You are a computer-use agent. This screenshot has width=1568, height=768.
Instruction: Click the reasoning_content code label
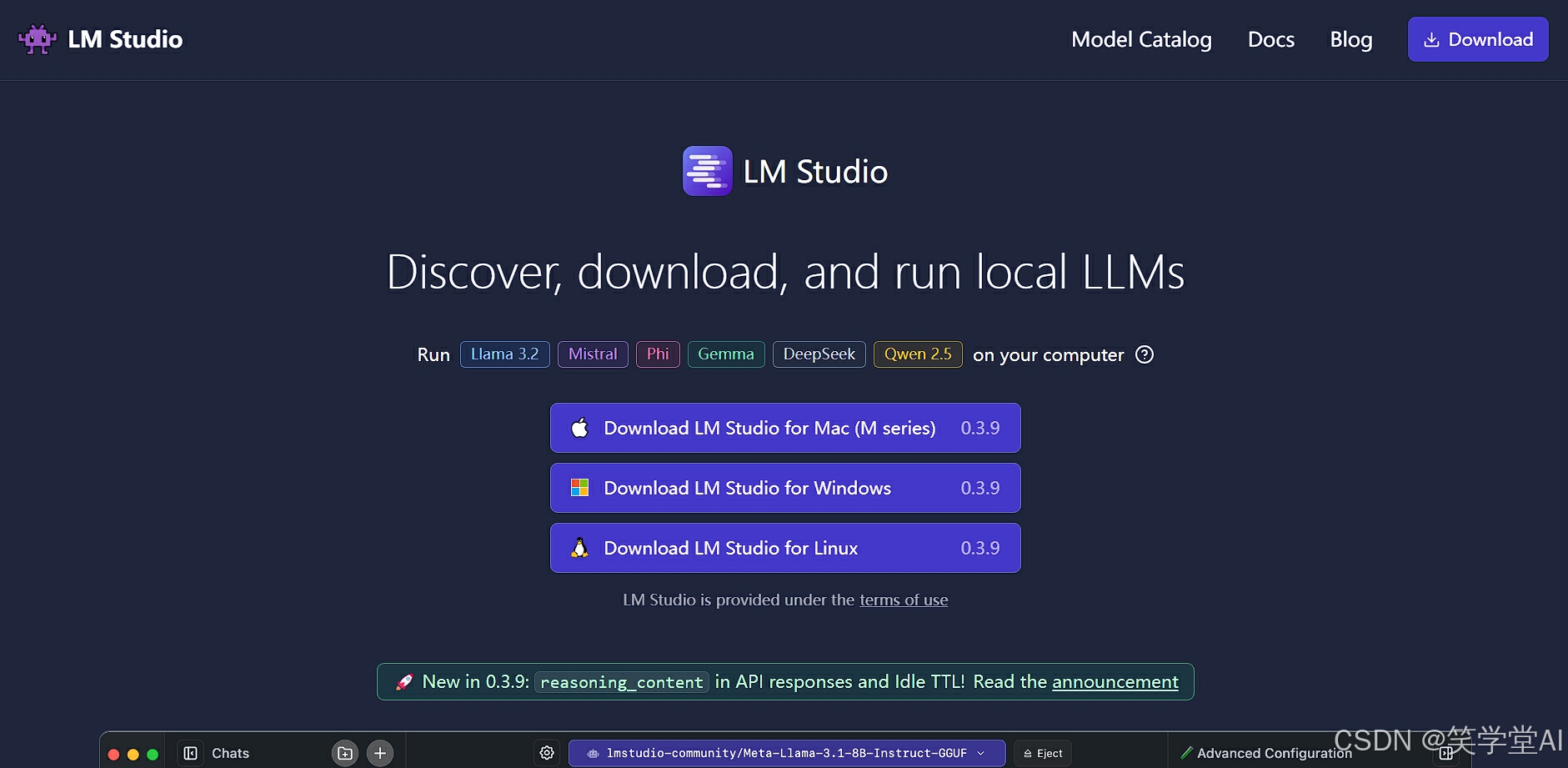pos(622,682)
